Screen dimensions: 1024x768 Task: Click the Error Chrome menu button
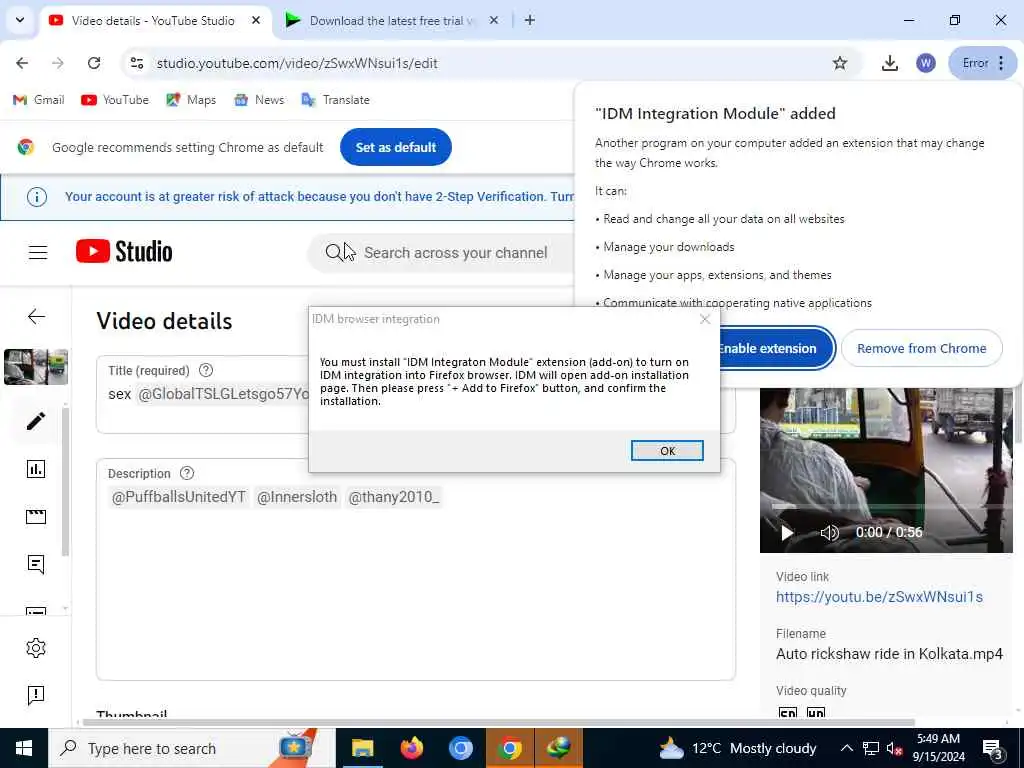(x=982, y=63)
